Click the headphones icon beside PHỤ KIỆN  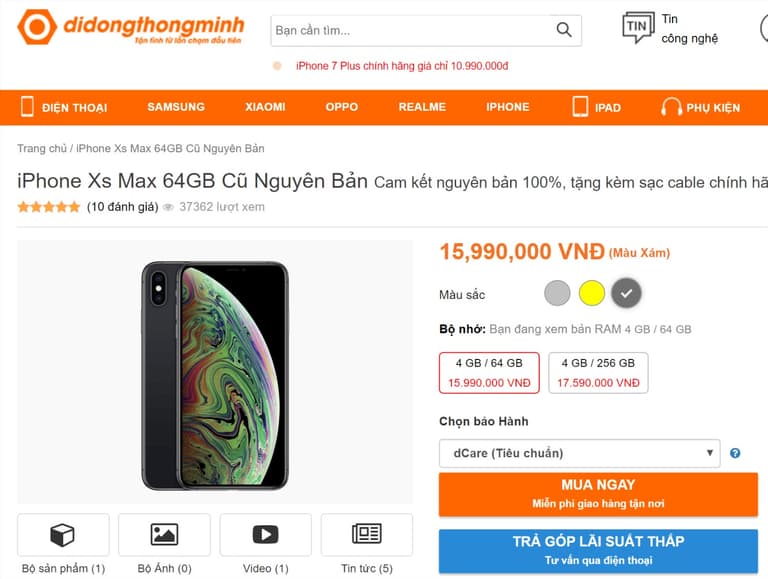671,107
